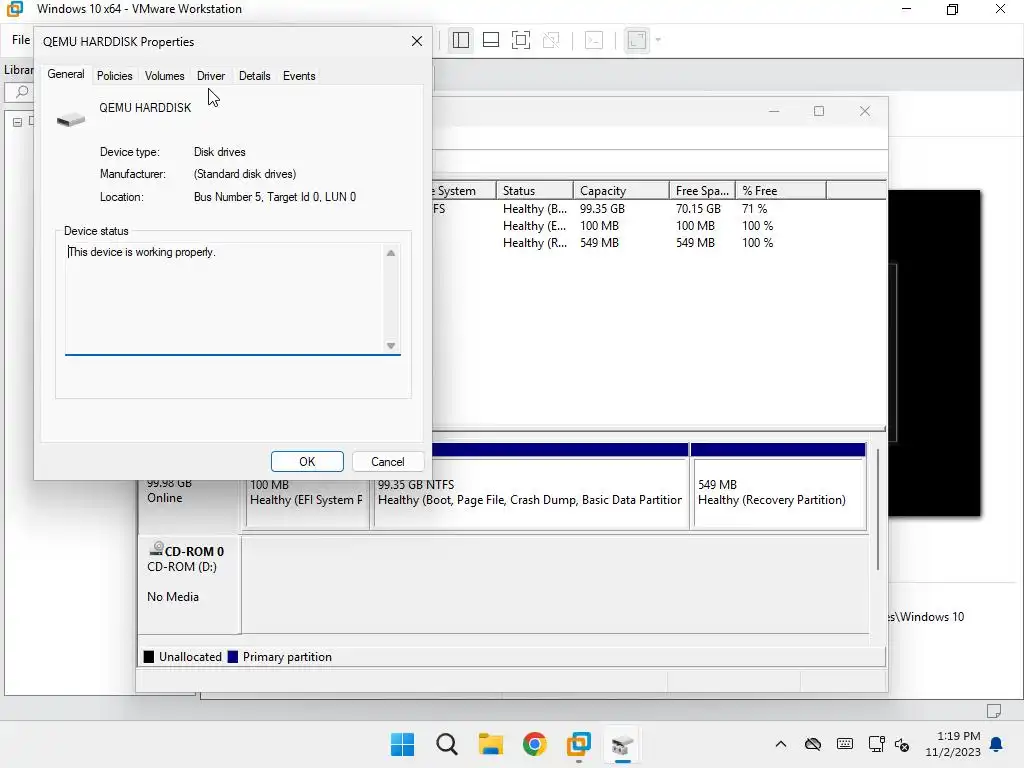The width and height of the screenshot is (1024, 768).
Task: Restore down the VMware Workstation window
Action: 952,9
